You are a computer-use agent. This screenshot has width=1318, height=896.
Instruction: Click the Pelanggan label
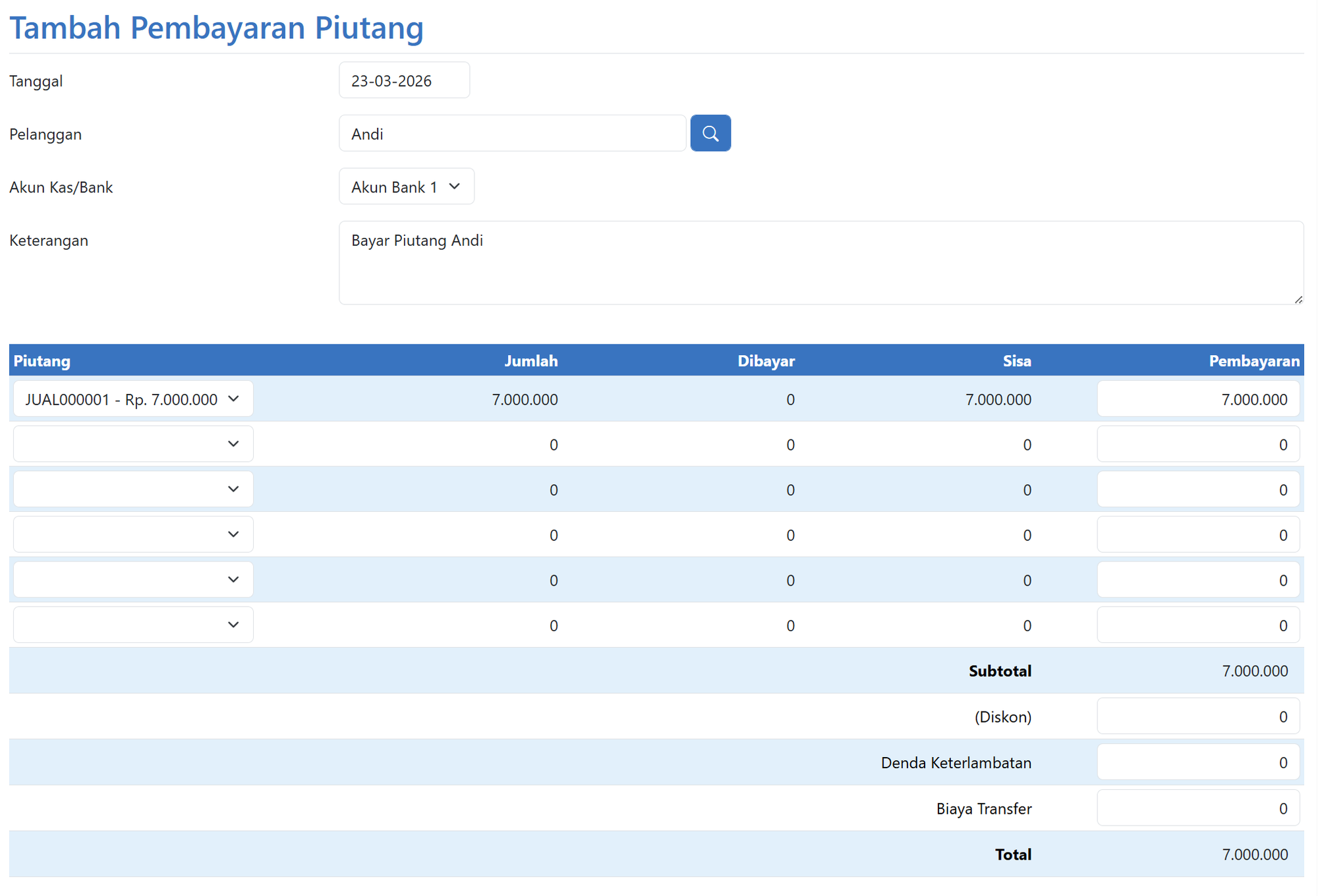45,134
